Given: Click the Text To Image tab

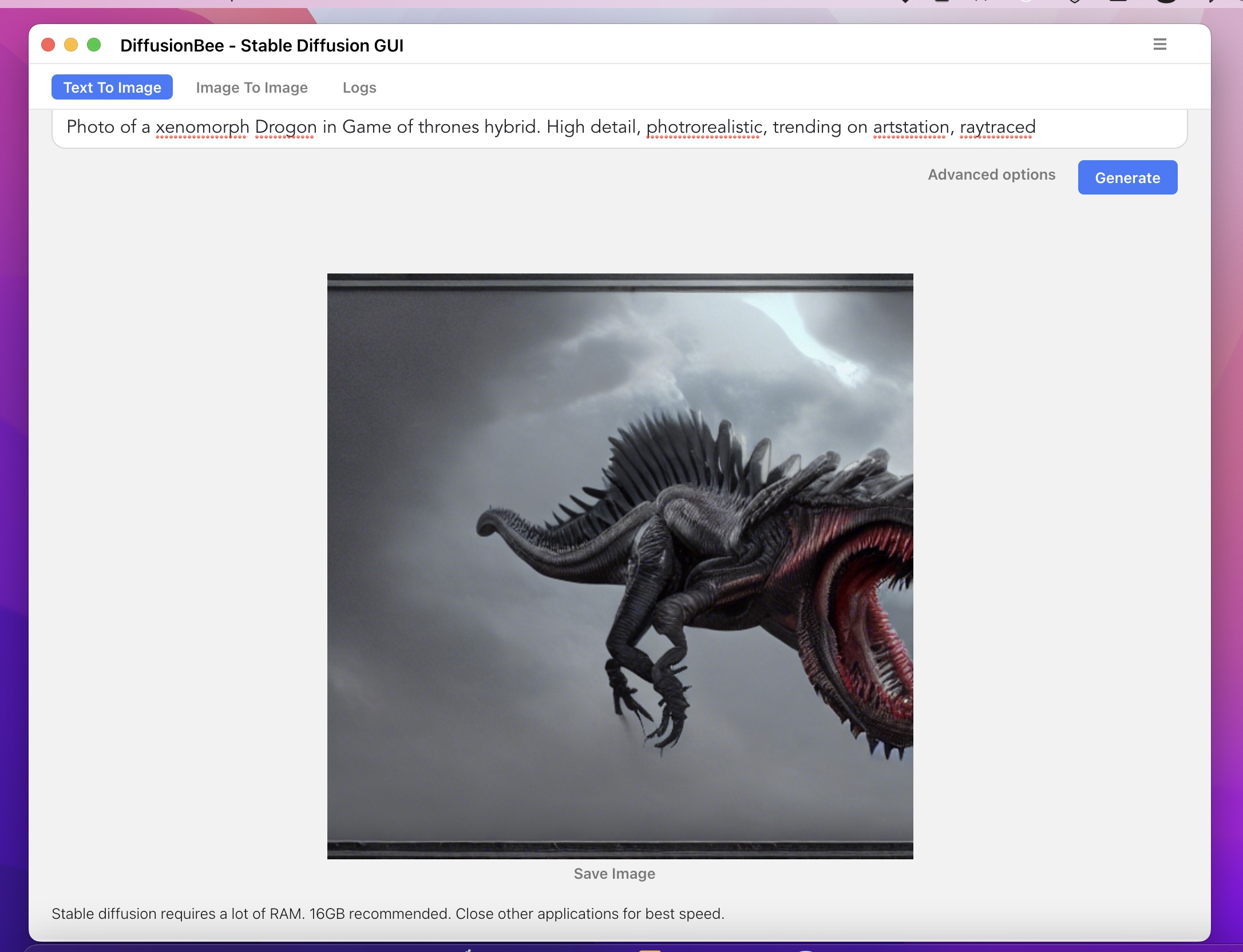Looking at the screenshot, I should (x=112, y=87).
